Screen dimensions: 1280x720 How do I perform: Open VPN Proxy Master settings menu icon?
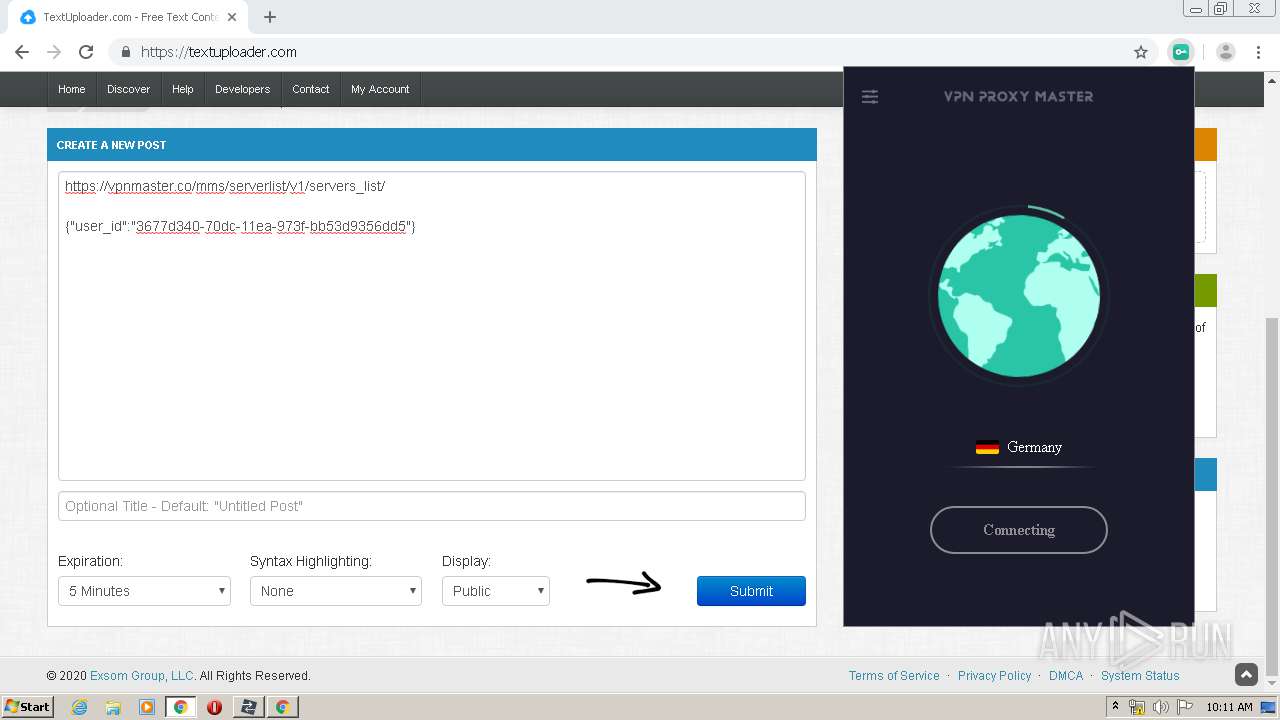870,97
